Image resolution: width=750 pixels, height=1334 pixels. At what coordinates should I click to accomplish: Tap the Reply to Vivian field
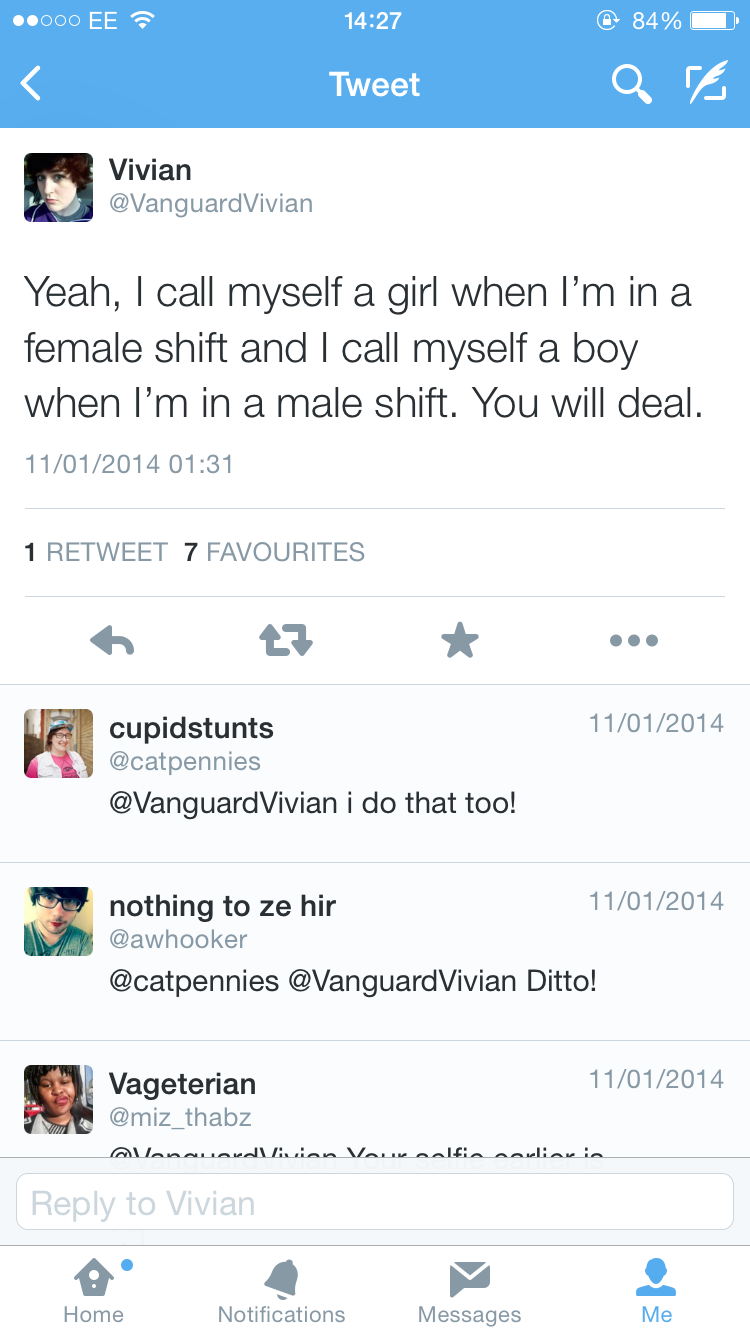click(375, 1202)
